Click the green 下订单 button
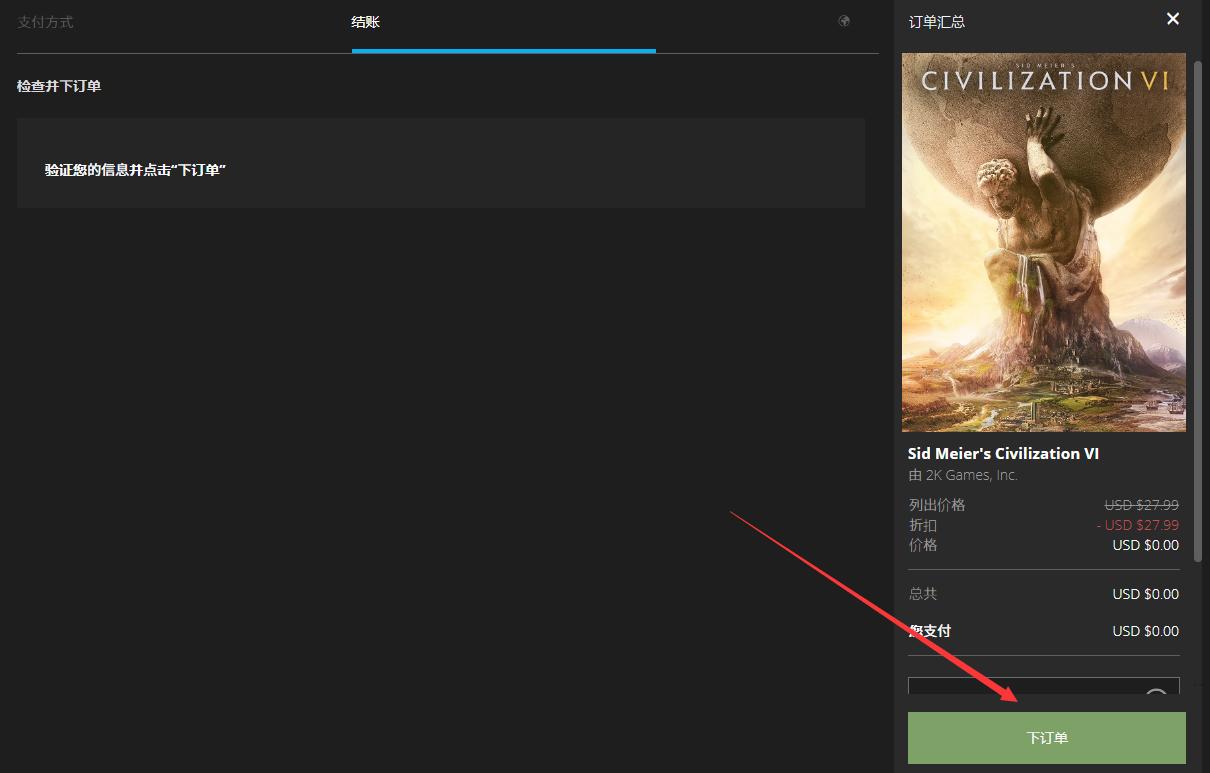The width and height of the screenshot is (1210, 773). point(1046,738)
